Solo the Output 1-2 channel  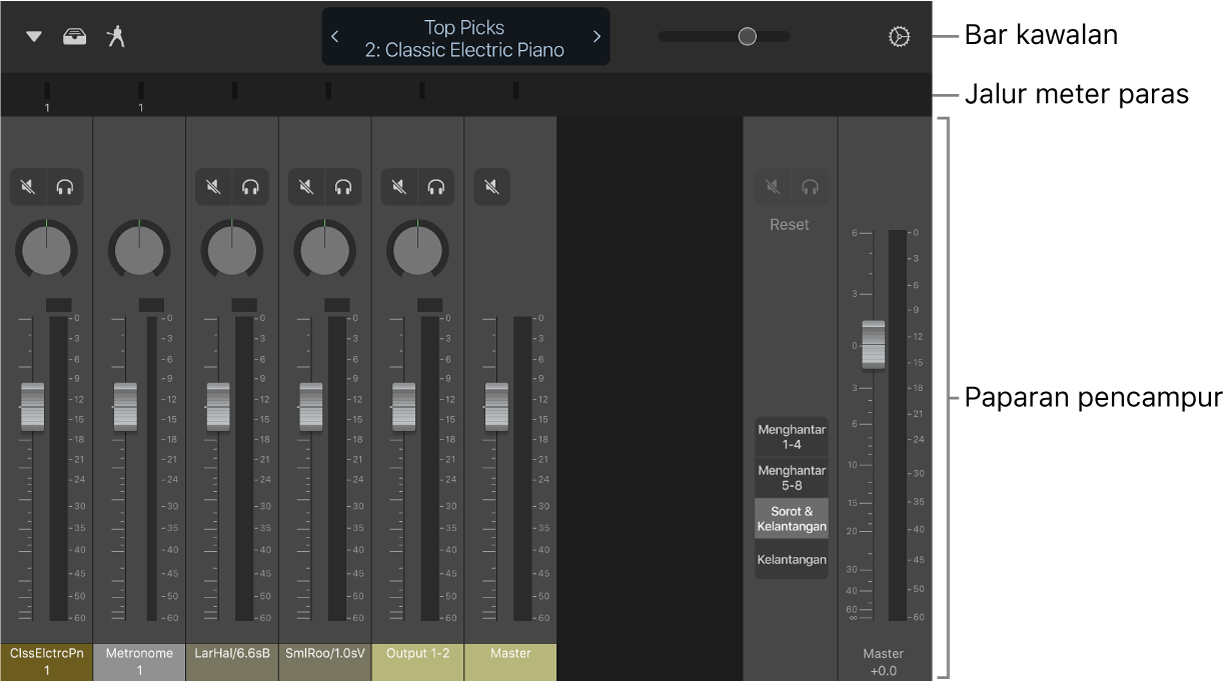tap(436, 186)
